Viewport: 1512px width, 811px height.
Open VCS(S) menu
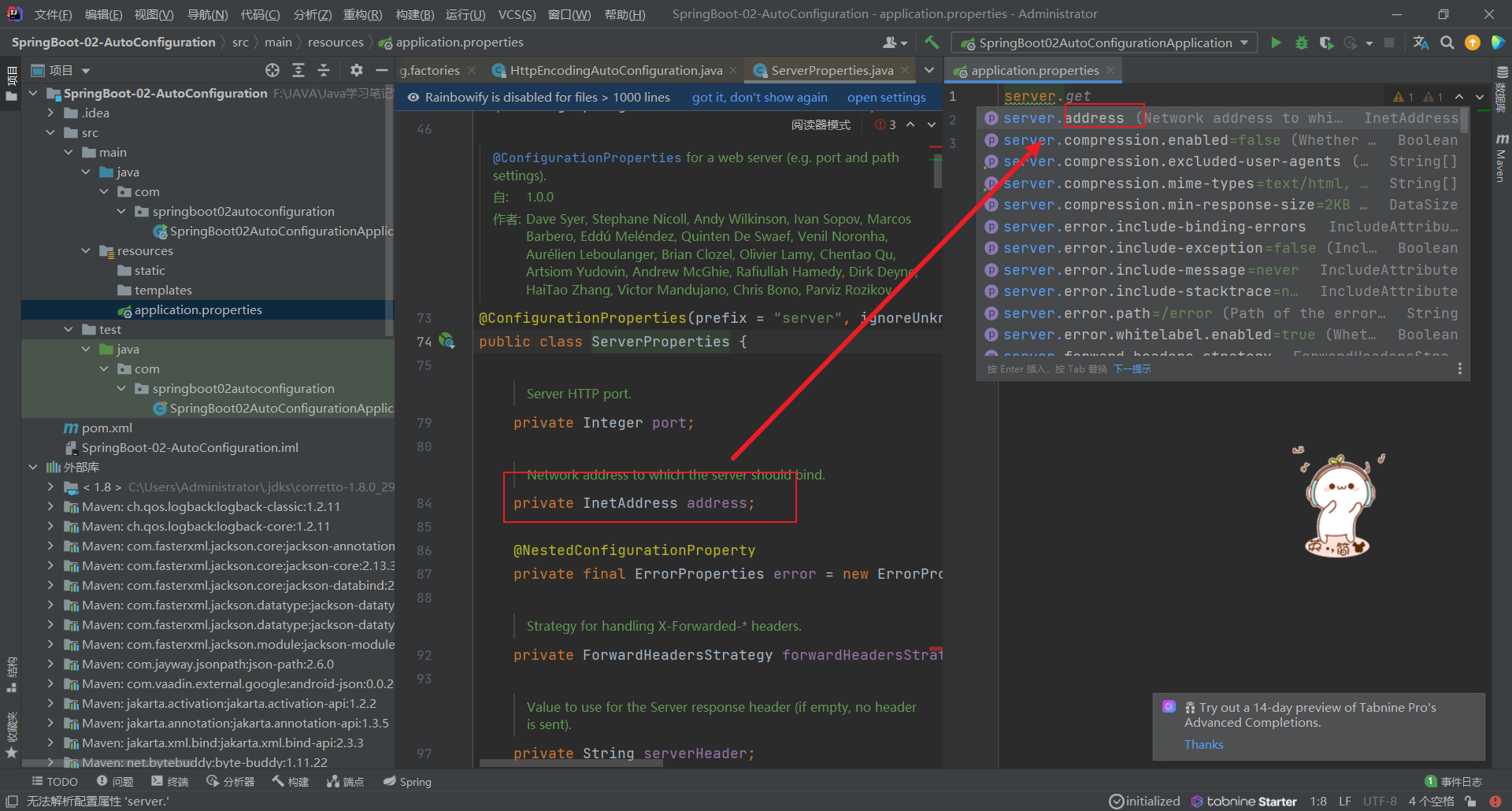point(517,14)
